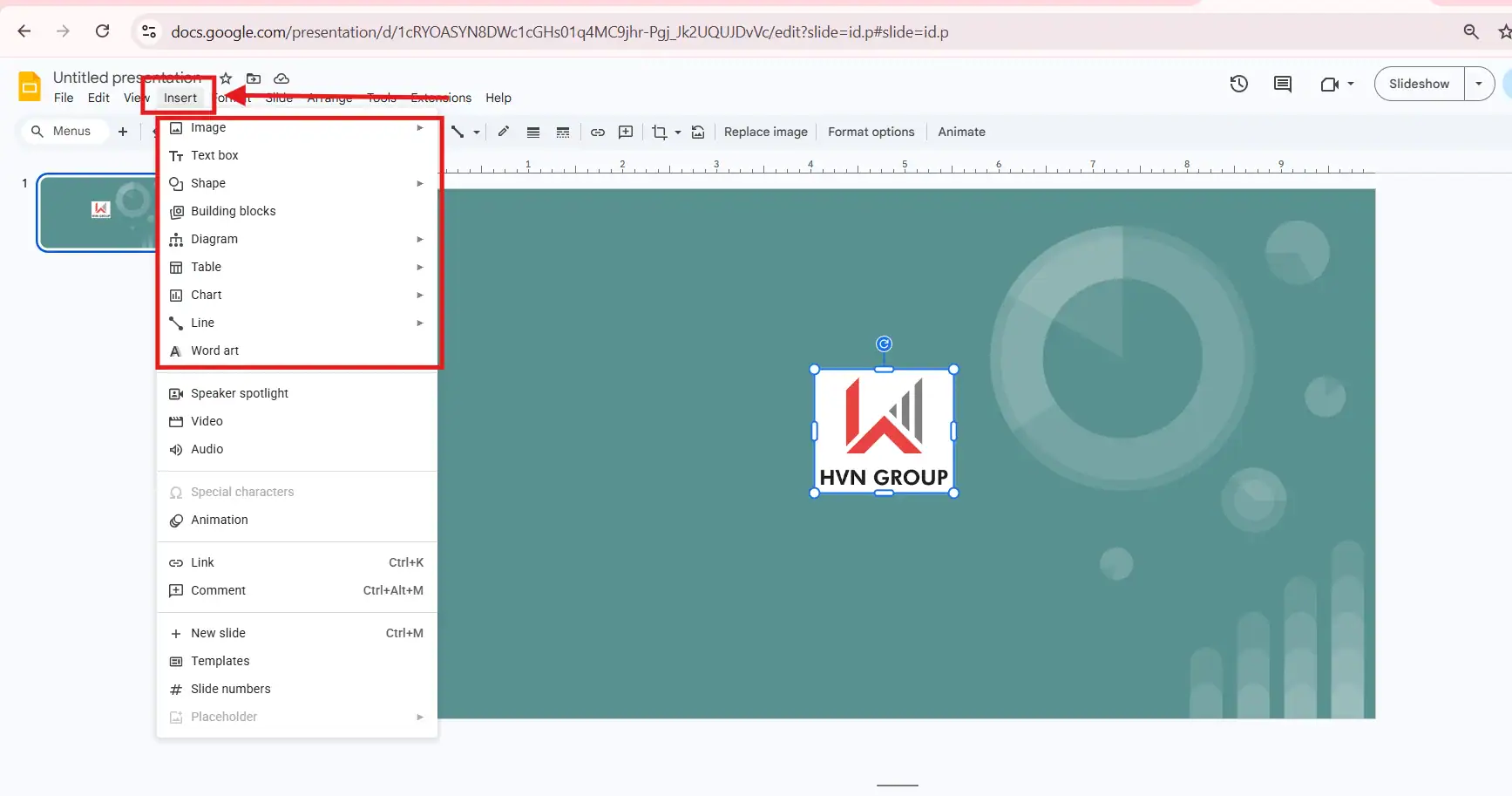The width and height of the screenshot is (1512, 796).
Task: Click the border pencil color icon
Action: coord(504,132)
